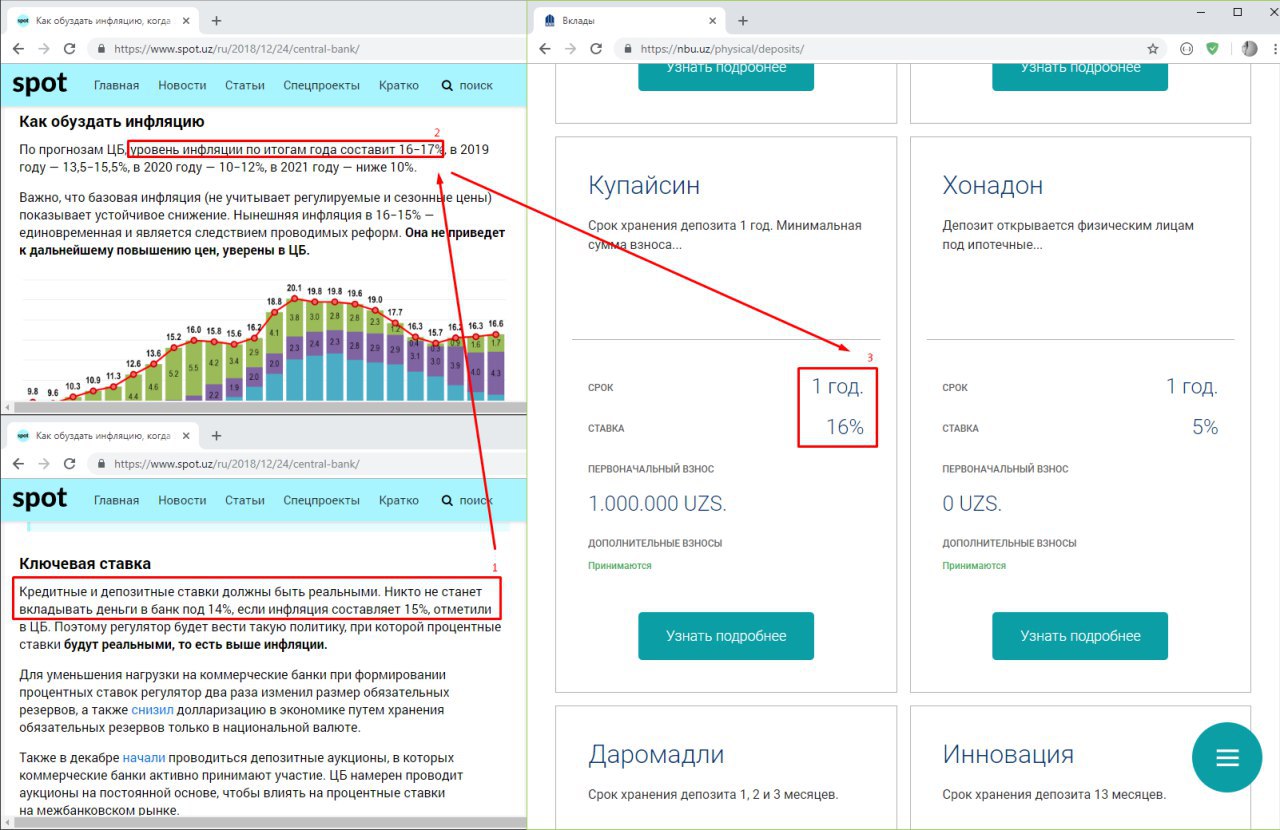1280x830 pixels.
Task: Bookmark nbu.uz page with star icon
Action: (x=1153, y=48)
